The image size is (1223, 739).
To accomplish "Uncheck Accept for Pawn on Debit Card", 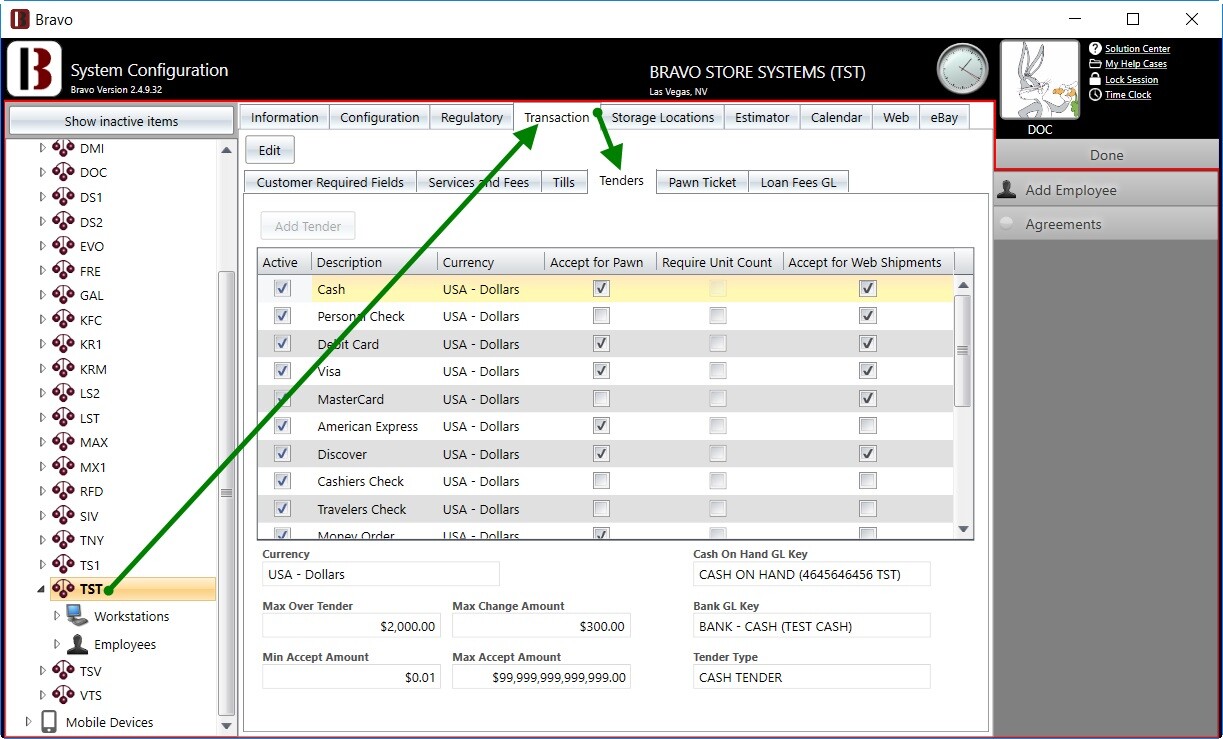I will [601, 343].
